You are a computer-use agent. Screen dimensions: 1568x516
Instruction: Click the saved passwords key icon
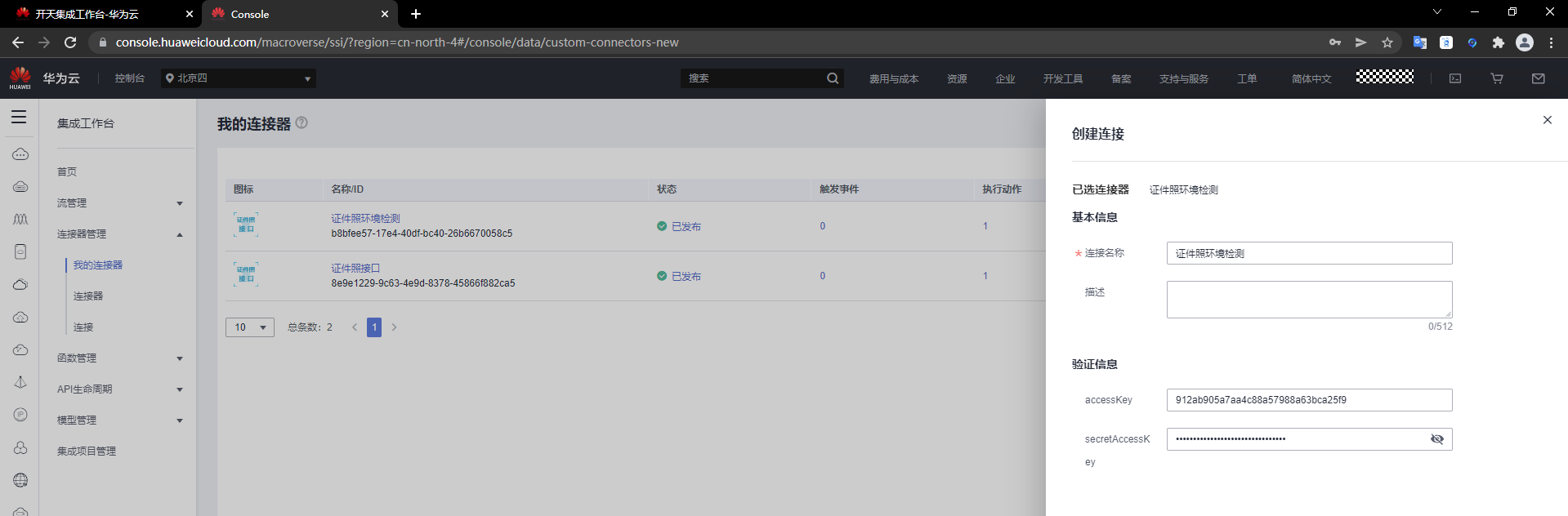(x=1335, y=42)
